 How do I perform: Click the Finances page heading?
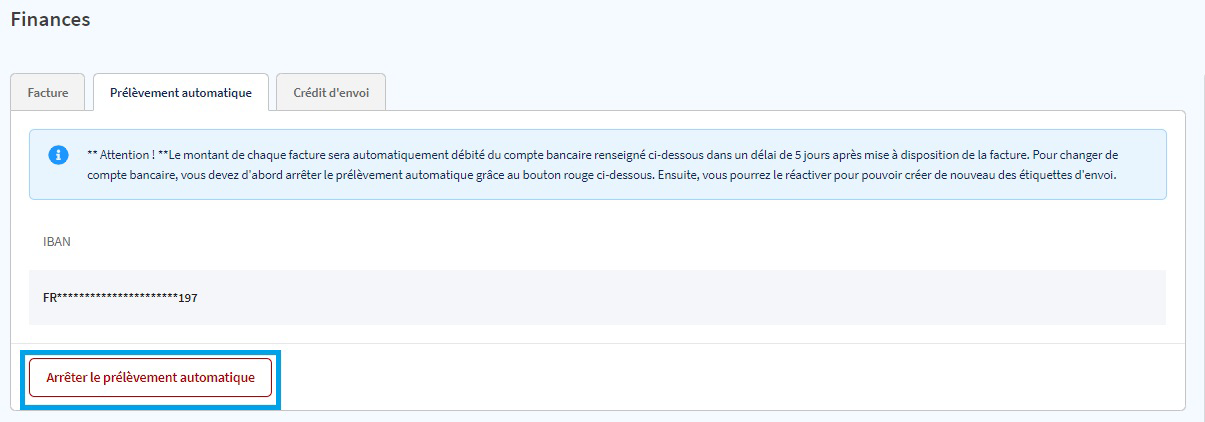click(x=50, y=19)
